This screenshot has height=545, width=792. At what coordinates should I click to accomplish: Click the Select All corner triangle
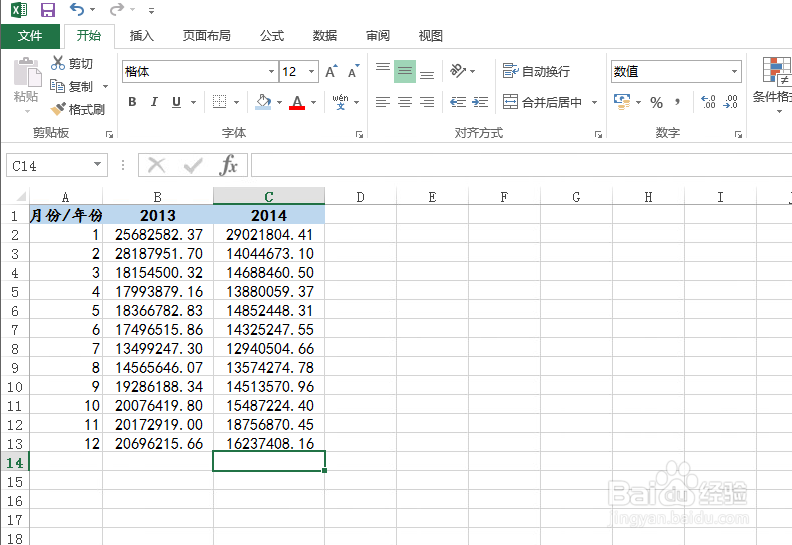[x=20, y=196]
